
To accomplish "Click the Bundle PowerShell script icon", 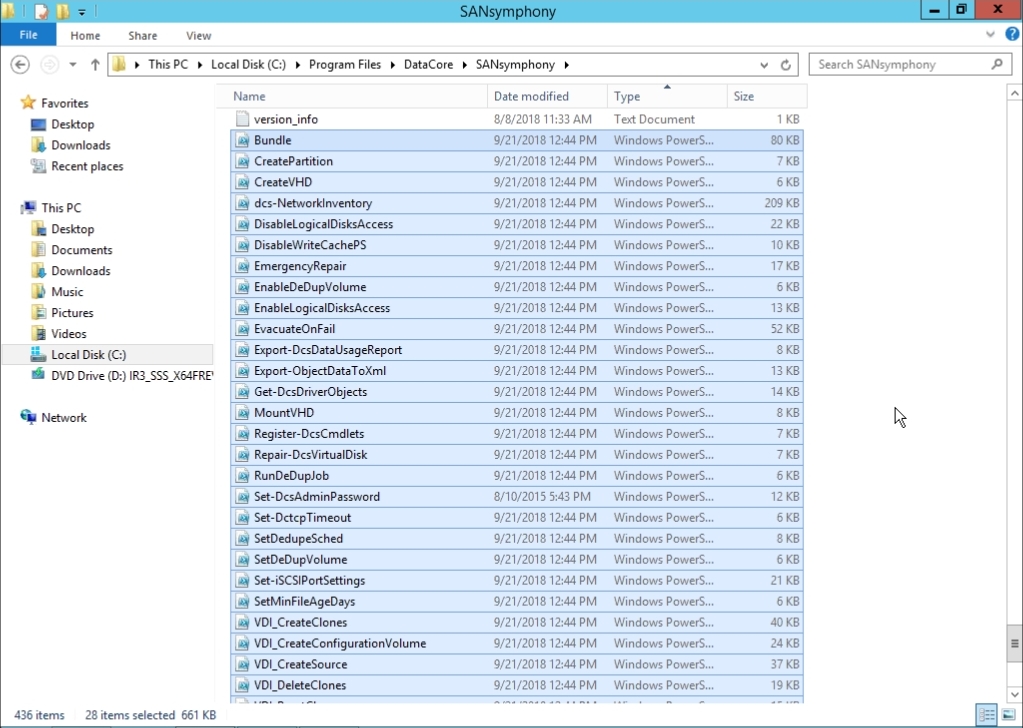I will coord(242,140).
